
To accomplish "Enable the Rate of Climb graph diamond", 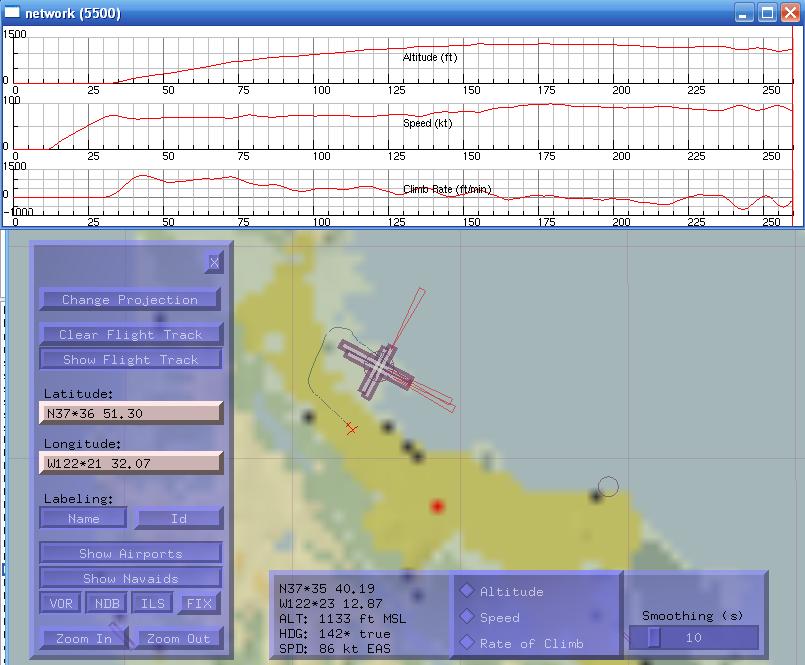I will point(467,643).
